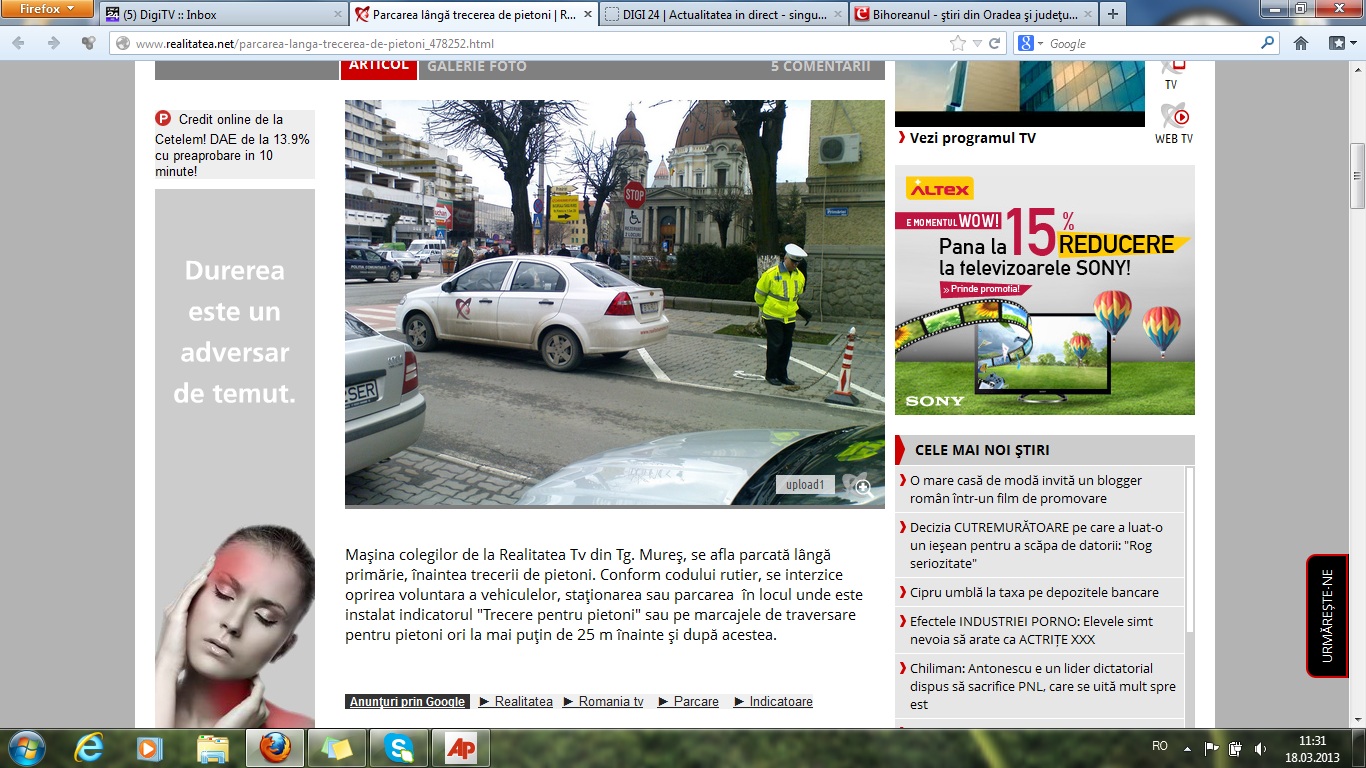
Task: Click the URMĂREȘTE-NE side button
Action: point(1327,616)
